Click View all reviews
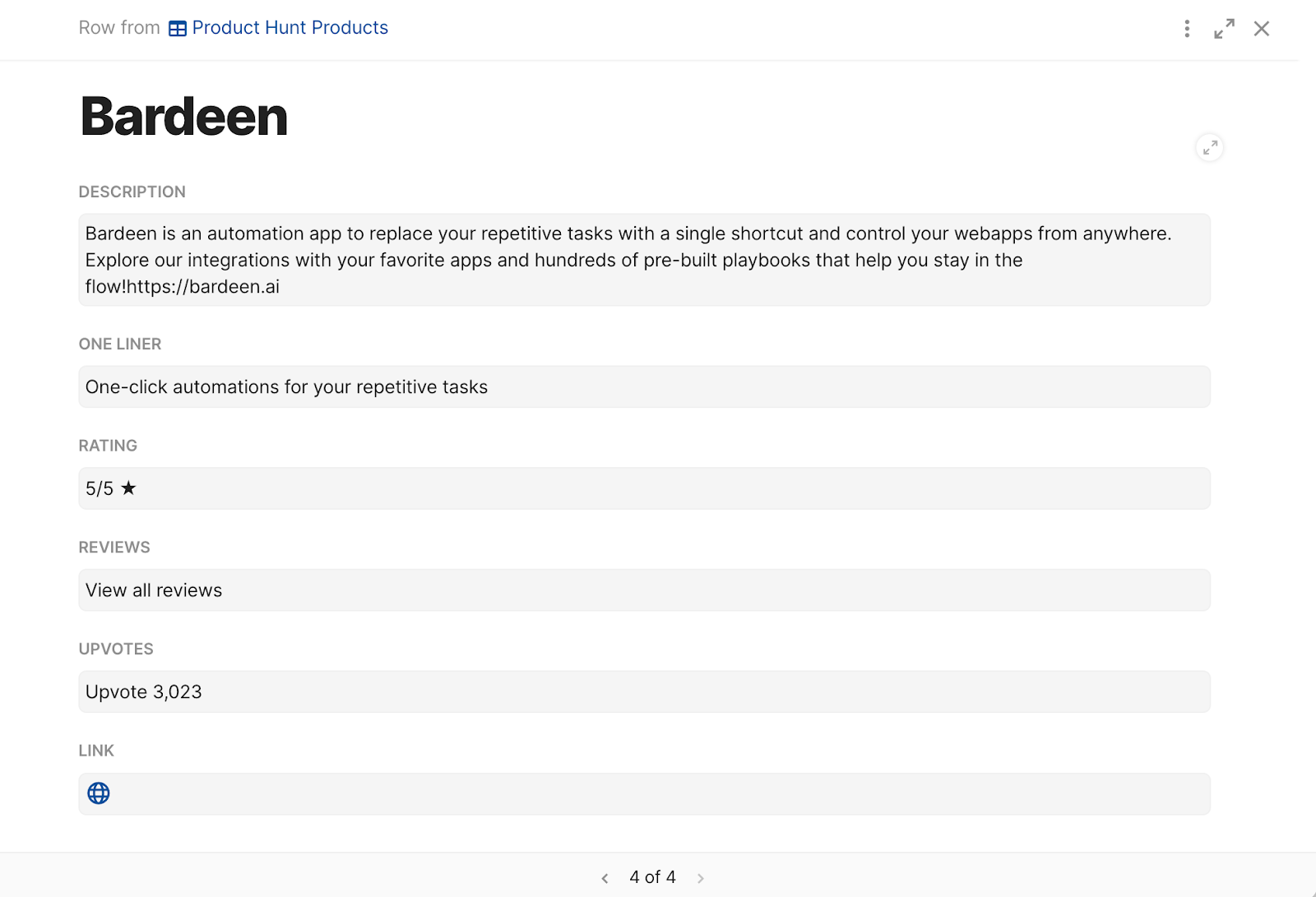 (154, 590)
